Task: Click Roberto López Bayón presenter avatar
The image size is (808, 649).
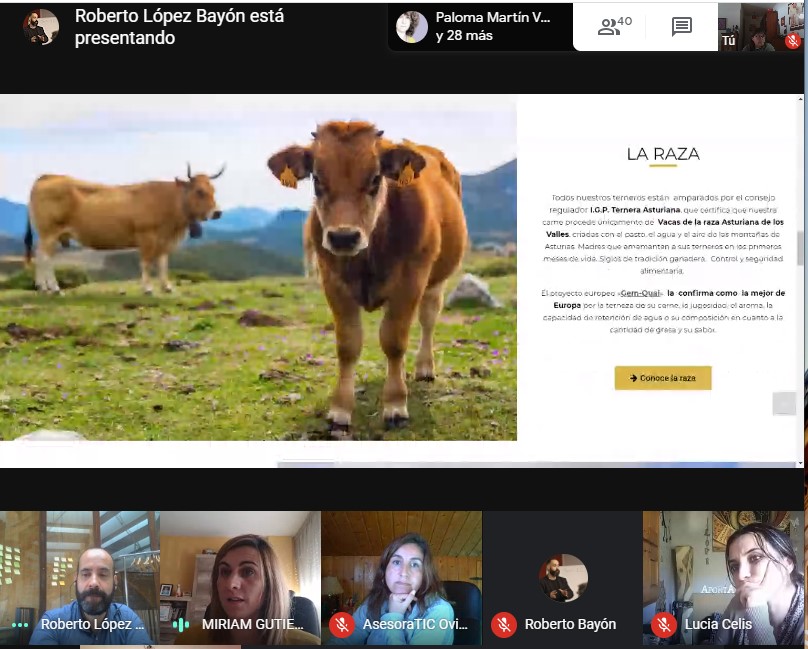Action: 41,27
